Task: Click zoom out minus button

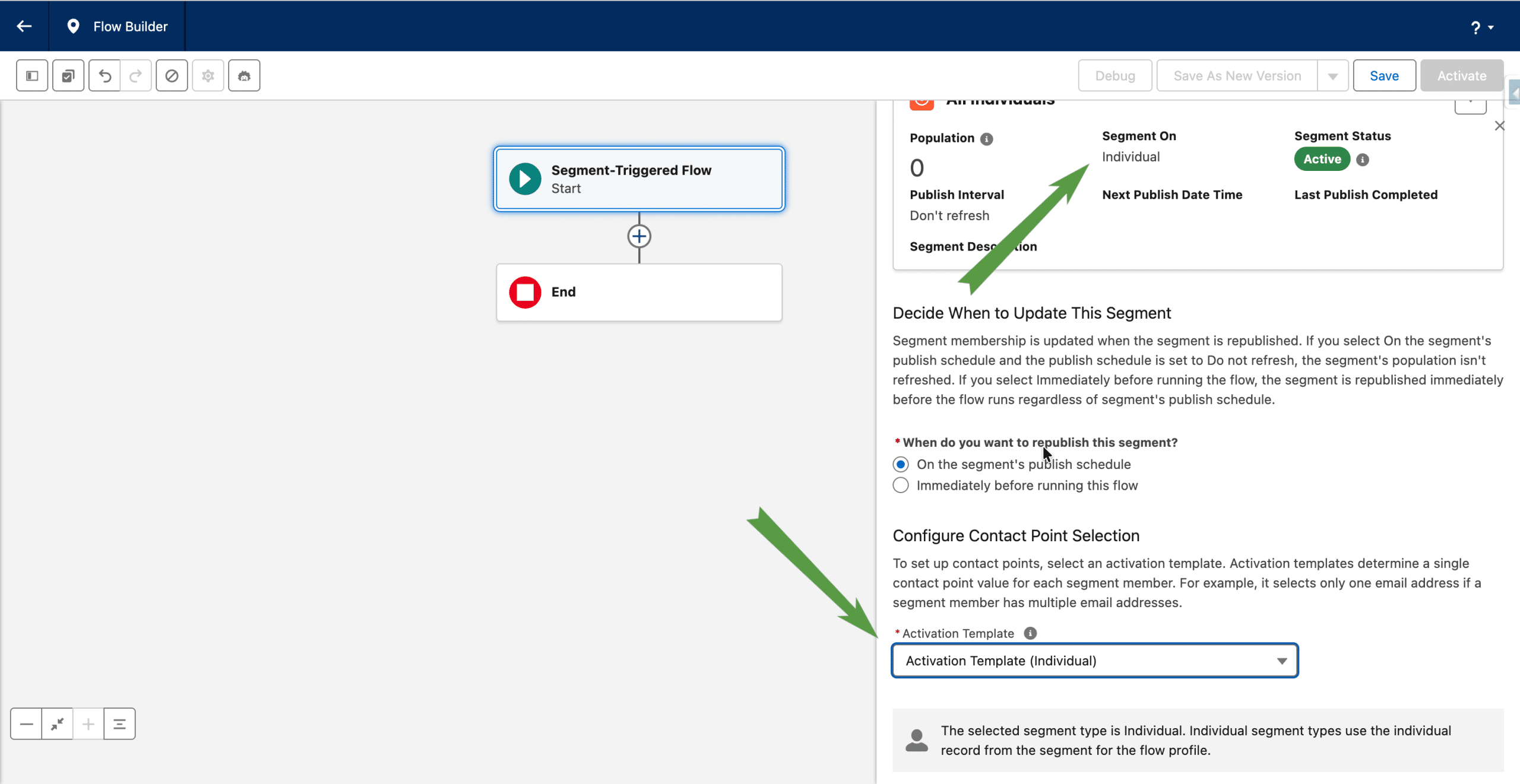Action: 26,723
